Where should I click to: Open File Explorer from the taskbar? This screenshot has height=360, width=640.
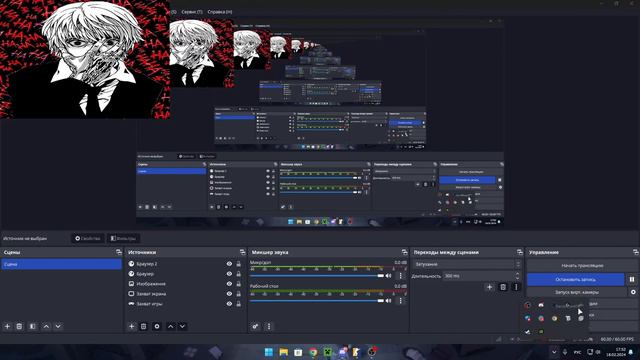click(283, 352)
